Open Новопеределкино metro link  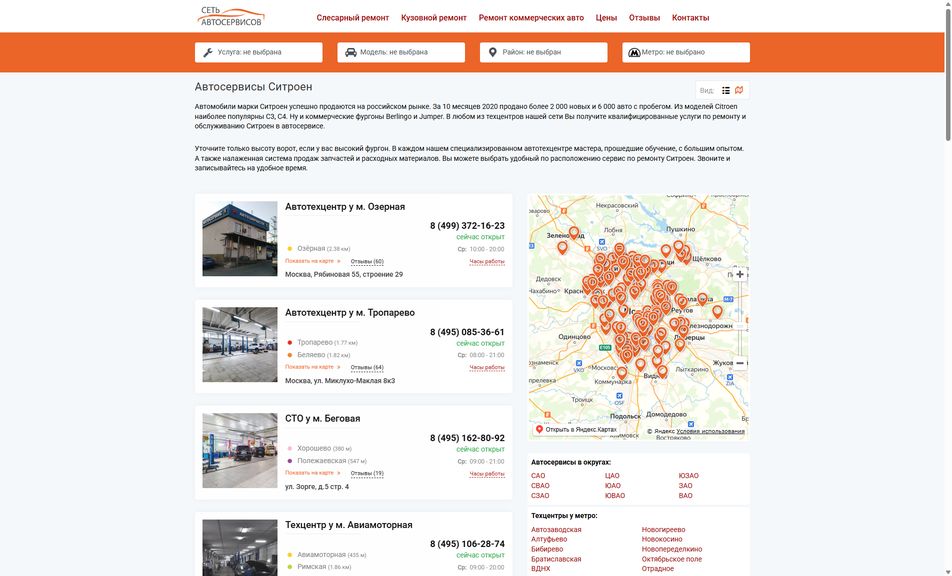(672, 549)
